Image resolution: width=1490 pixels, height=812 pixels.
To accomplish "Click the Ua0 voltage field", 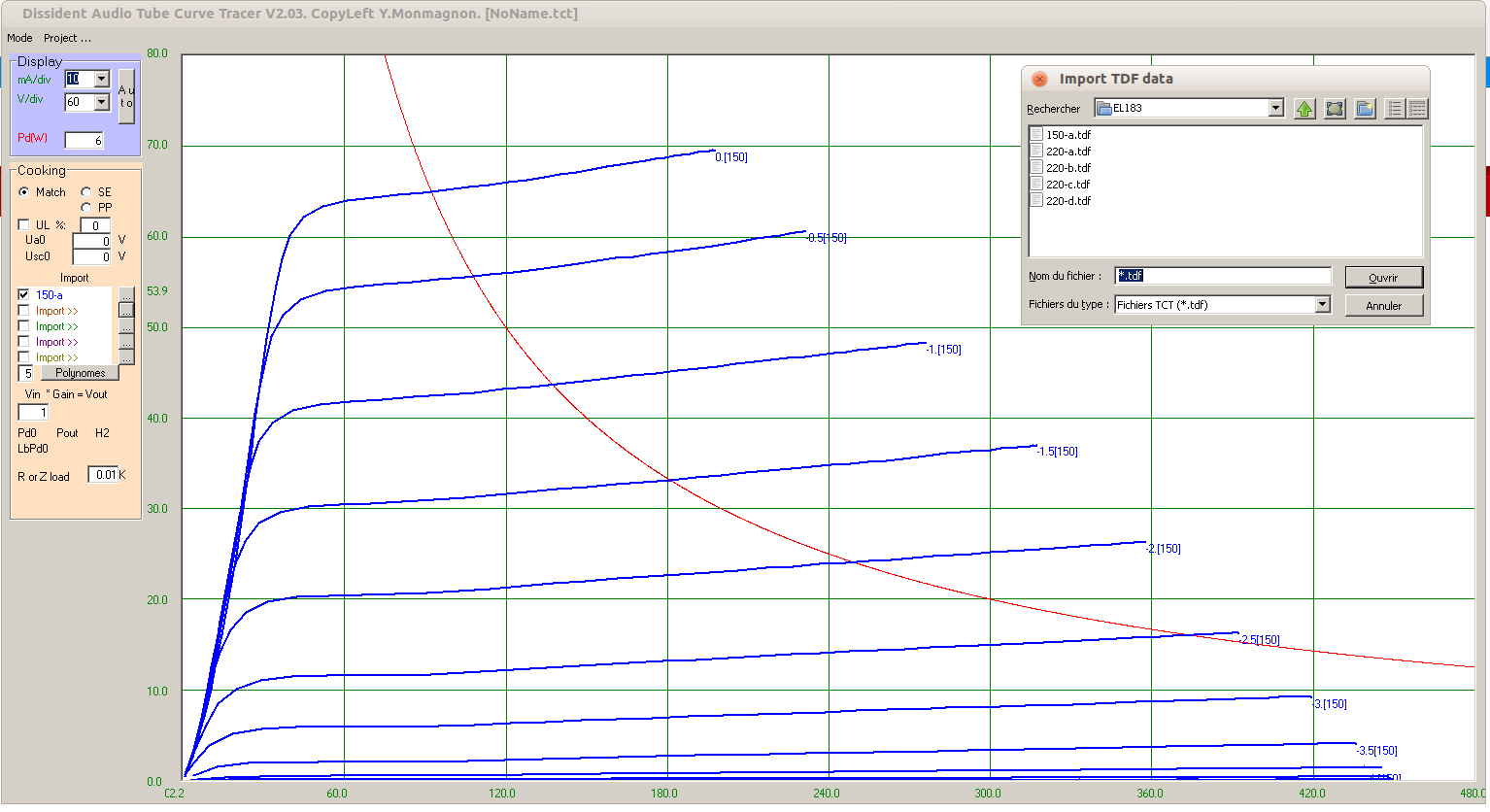I will [x=91, y=241].
